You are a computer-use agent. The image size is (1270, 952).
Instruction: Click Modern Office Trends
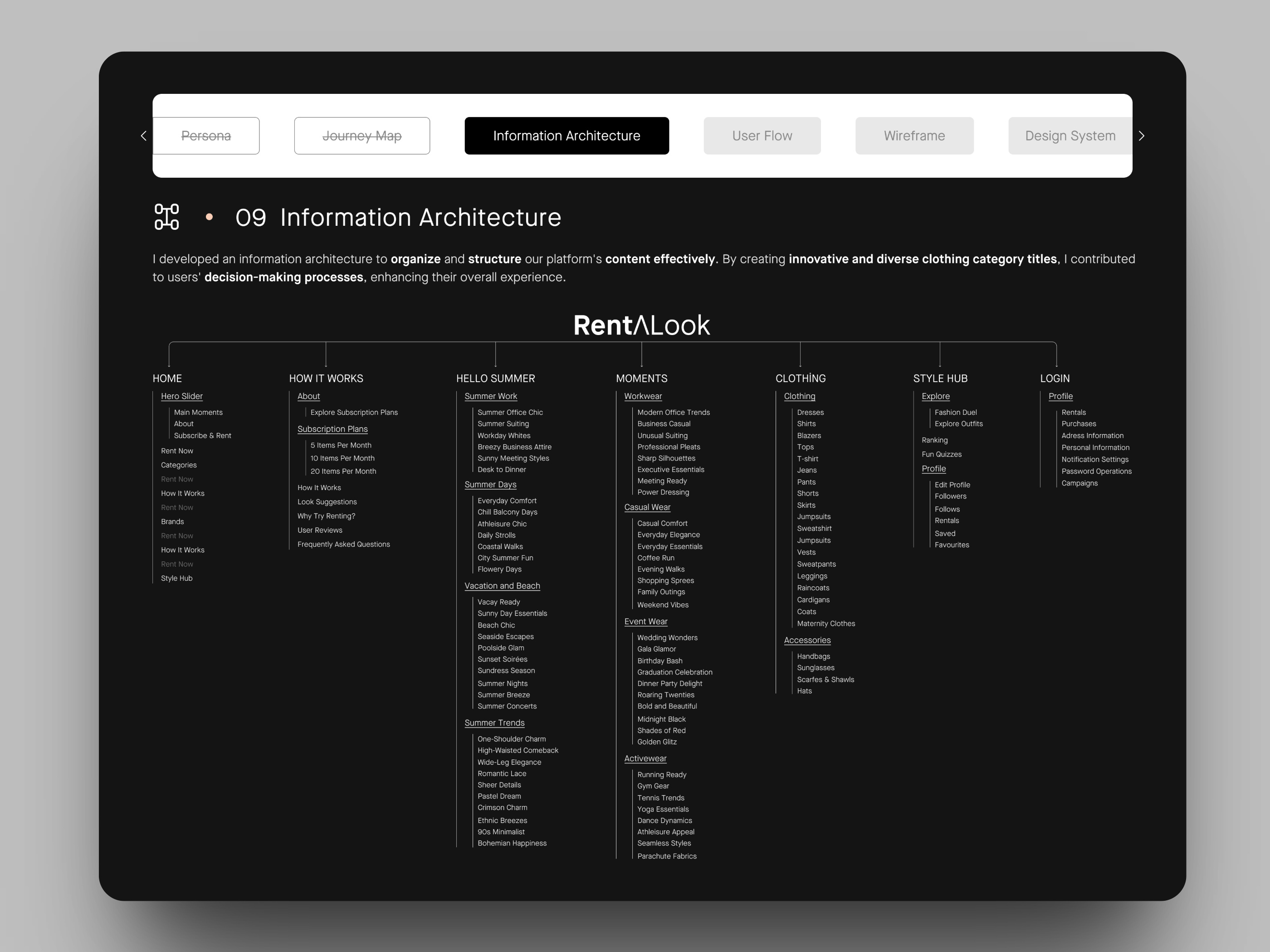coord(674,413)
